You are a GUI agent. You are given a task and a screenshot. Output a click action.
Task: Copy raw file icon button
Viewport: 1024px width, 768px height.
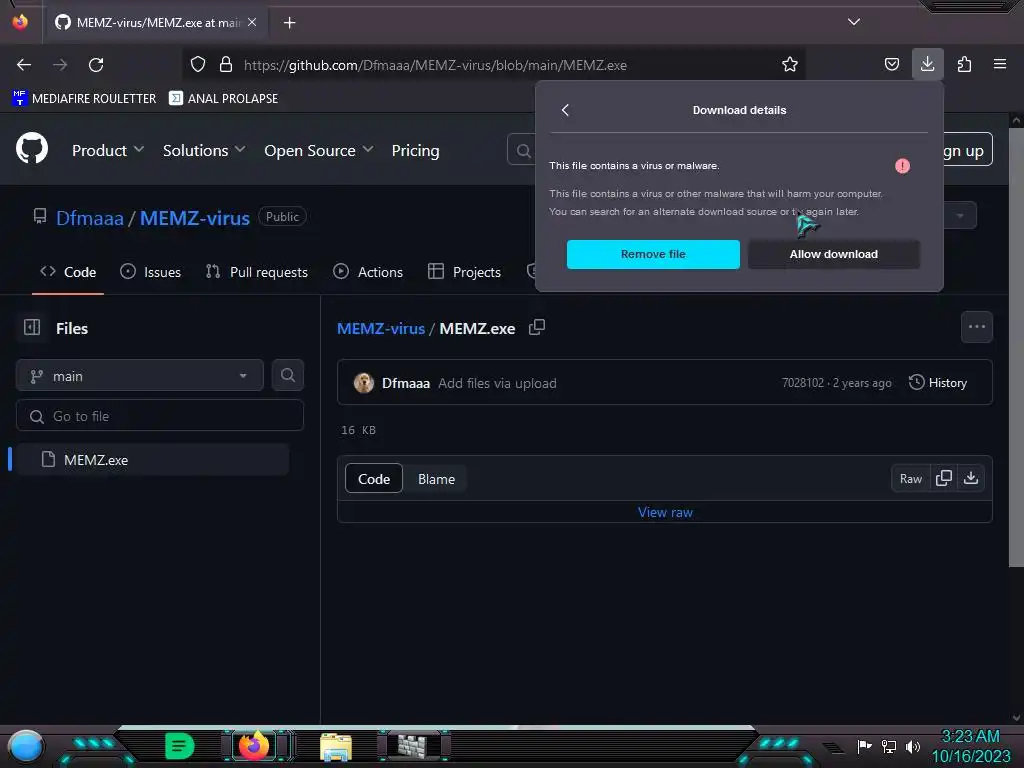[944, 479]
